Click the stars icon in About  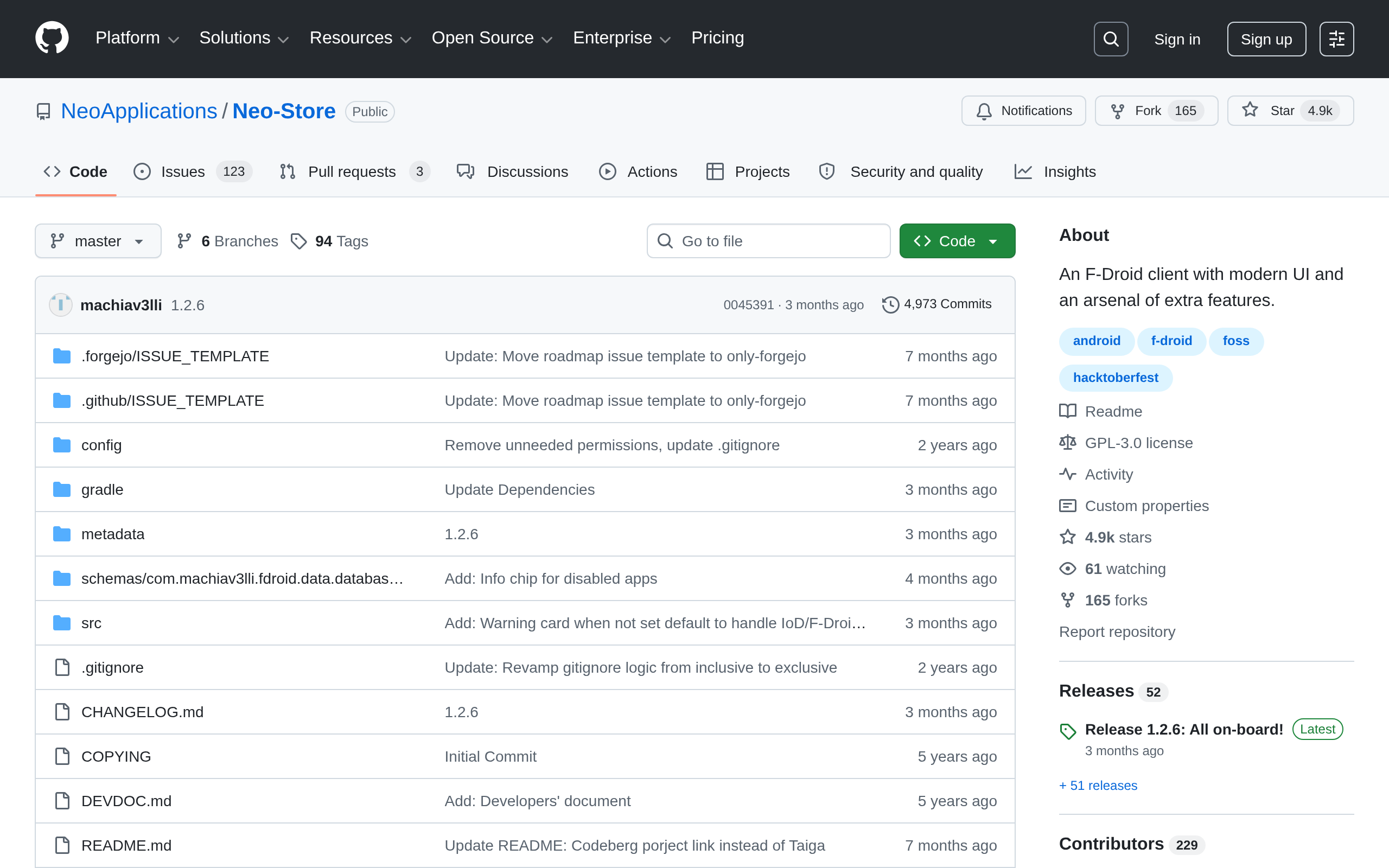(1068, 537)
